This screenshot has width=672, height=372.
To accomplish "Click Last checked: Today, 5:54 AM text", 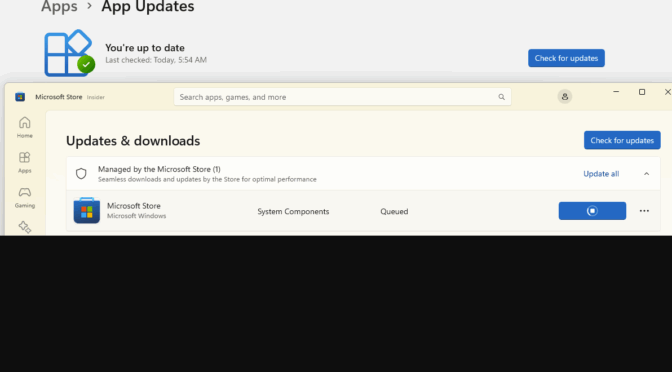I will (x=156, y=60).
